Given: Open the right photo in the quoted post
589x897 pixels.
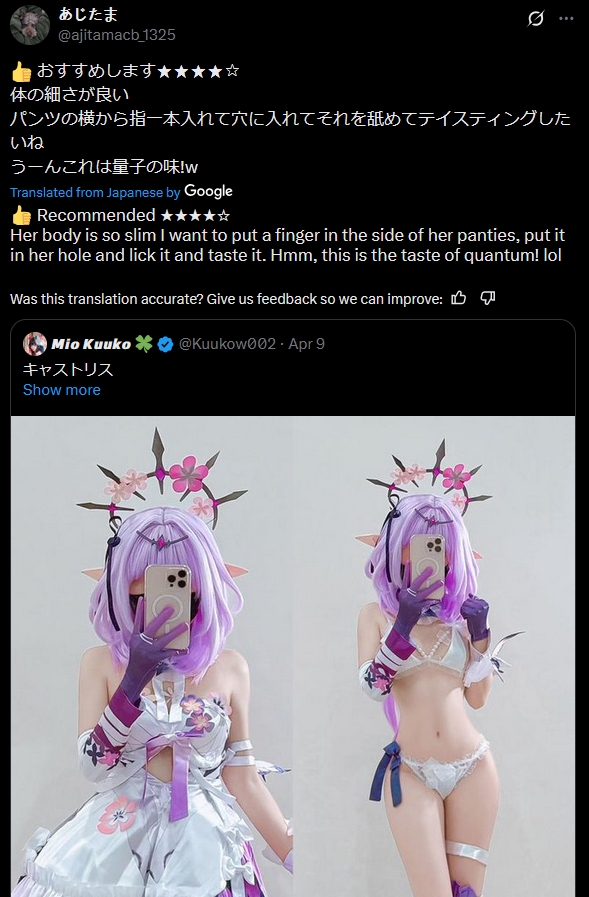Looking at the screenshot, I should click(x=435, y=656).
